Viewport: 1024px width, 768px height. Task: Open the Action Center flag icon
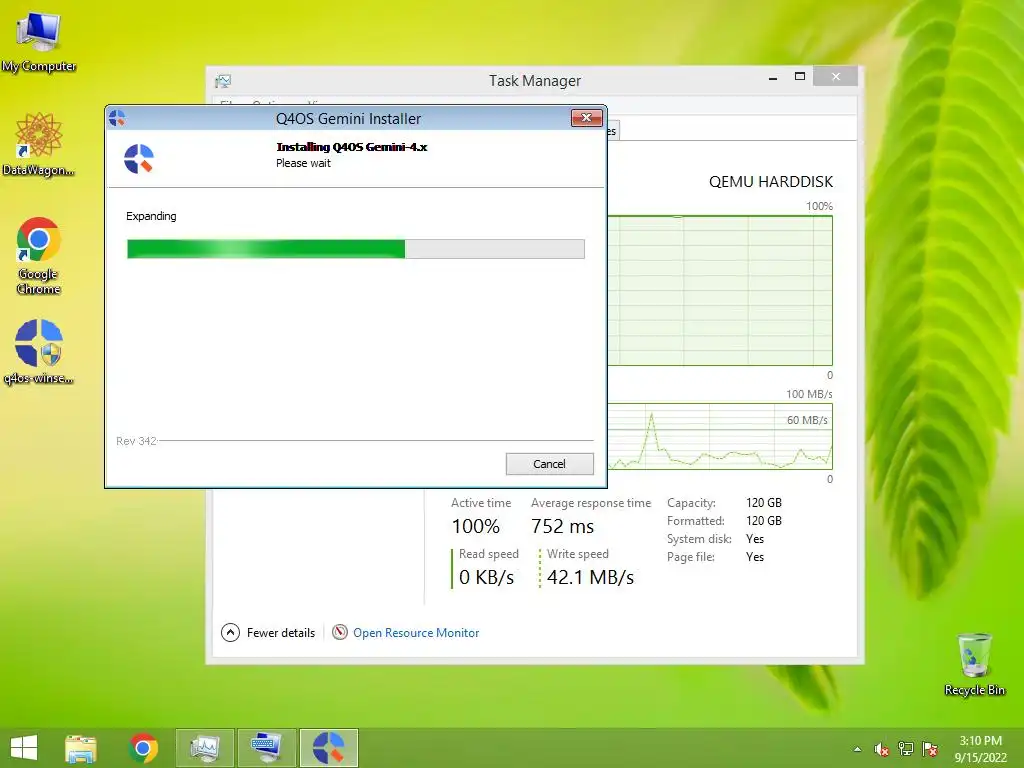[930, 749]
